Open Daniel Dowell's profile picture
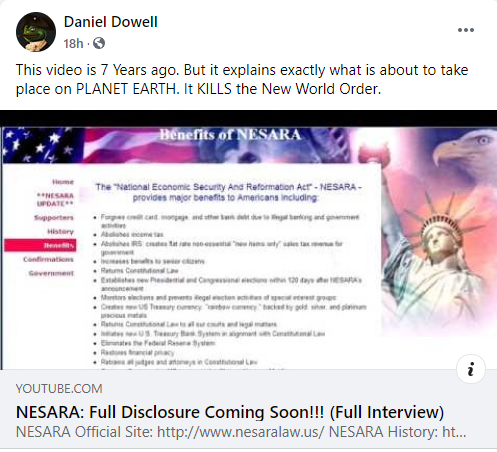 36,32
